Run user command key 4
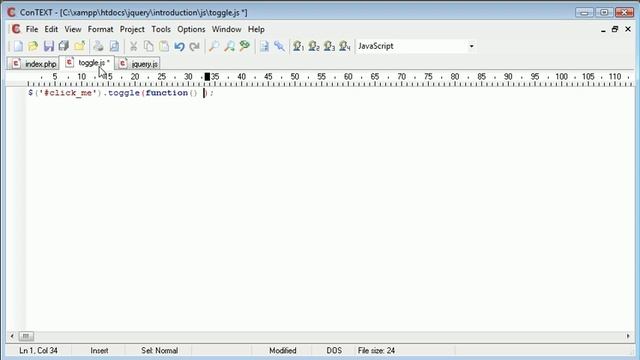Image resolution: width=640 pixels, height=360 pixels. (345, 46)
